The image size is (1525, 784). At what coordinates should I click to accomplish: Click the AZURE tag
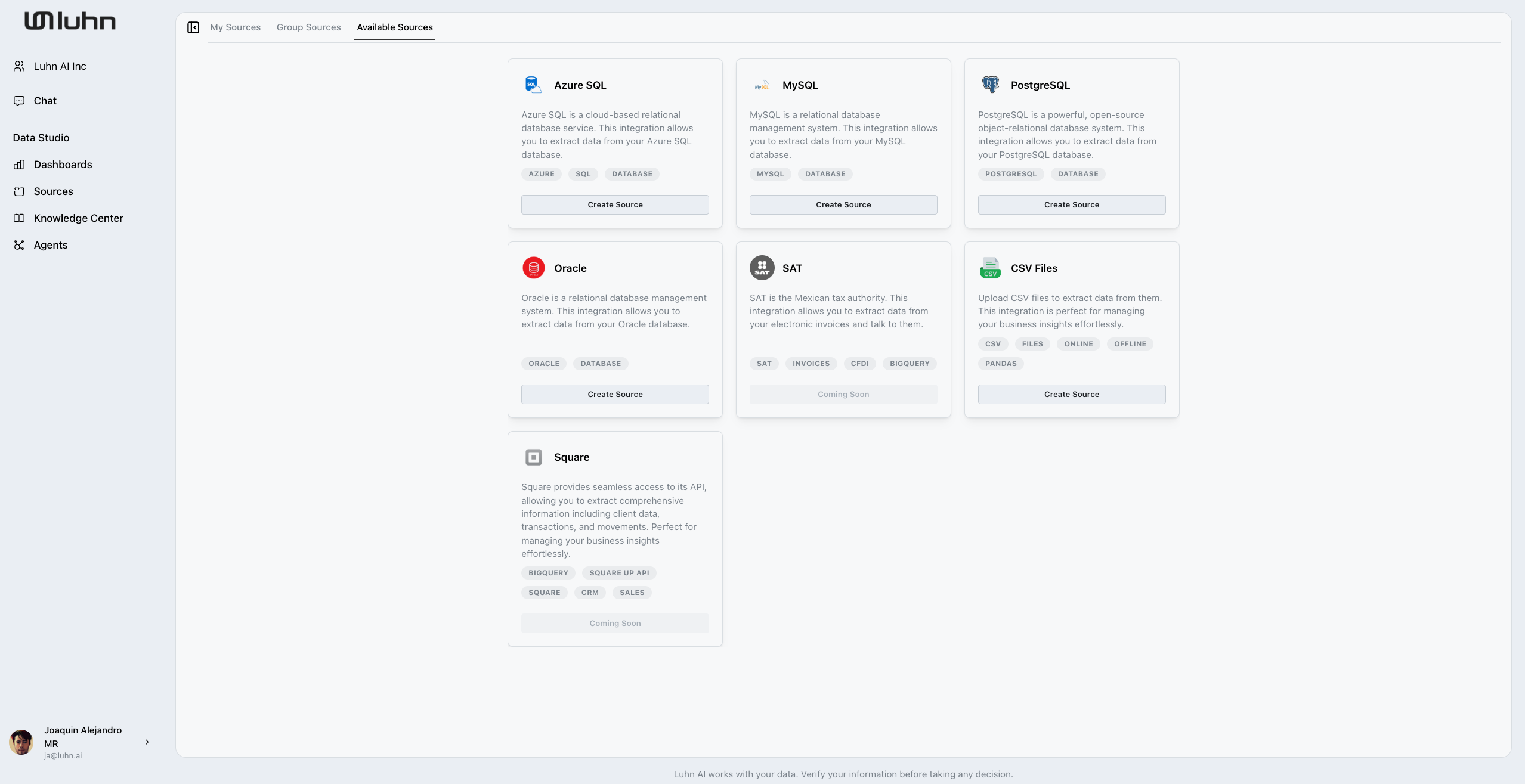(542, 174)
